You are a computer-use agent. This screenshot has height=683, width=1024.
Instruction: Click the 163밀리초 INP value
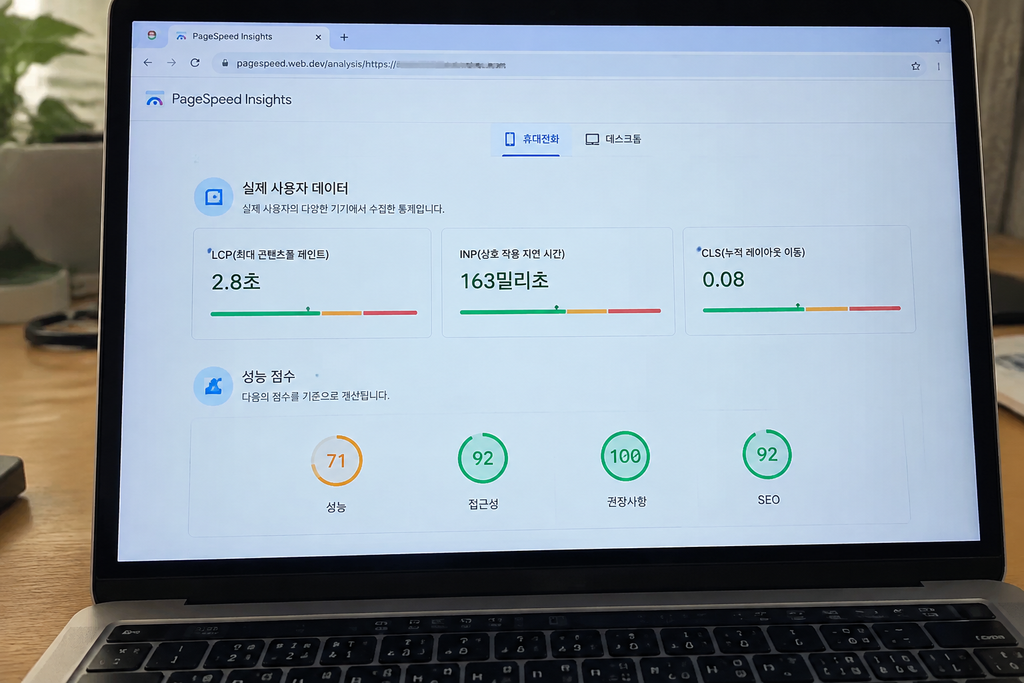[x=504, y=281]
